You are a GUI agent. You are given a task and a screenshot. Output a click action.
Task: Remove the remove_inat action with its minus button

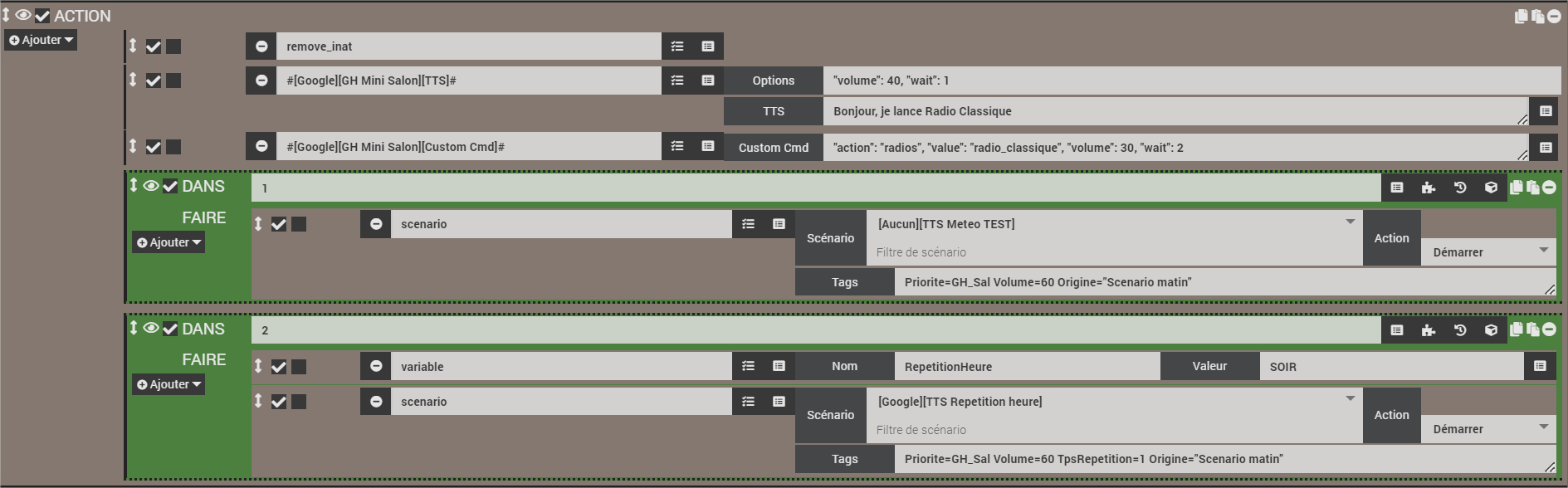pos(261,46)
